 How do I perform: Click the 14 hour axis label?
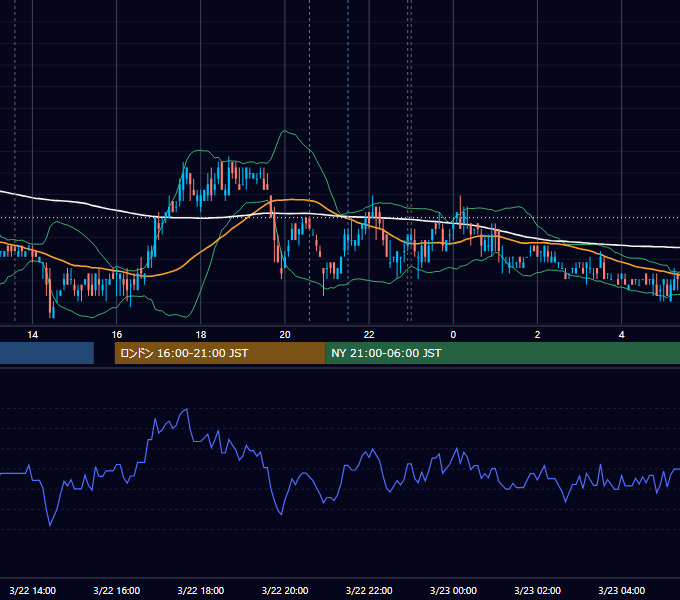click(x=33, y=335)
